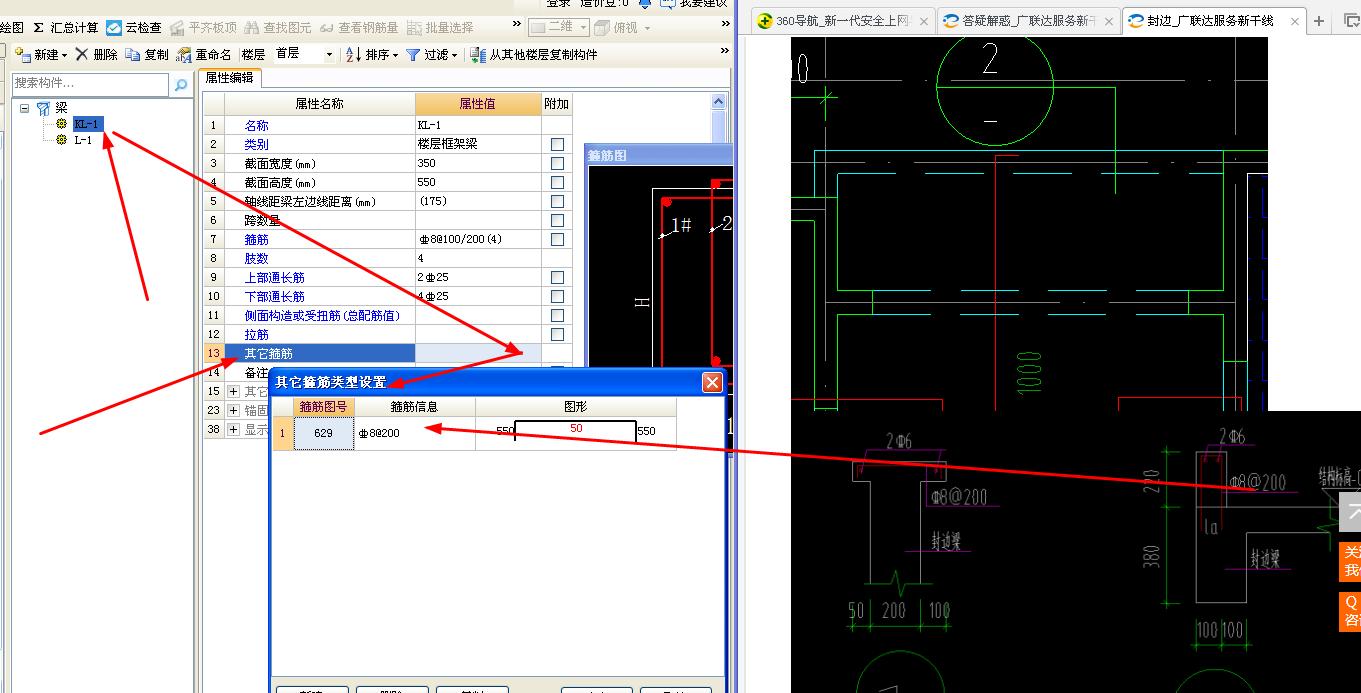This screenshot has width=1361, height=693.
Task: Close the 封边 browser tab
Action: [x=1295, y=21]
